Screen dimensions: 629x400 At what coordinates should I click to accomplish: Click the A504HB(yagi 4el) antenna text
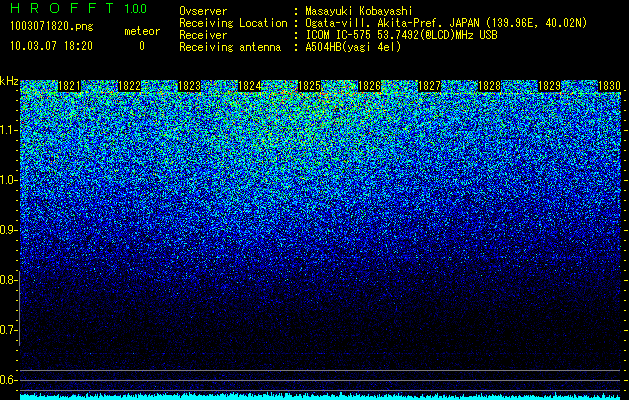click(353, 47)
